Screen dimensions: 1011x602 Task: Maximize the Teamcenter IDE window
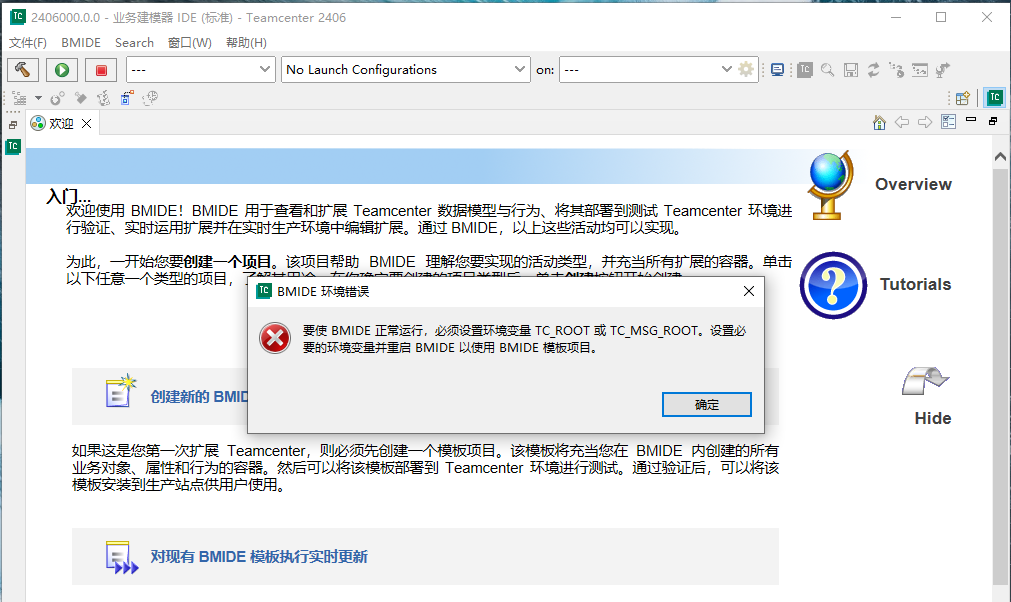(941, 17)
